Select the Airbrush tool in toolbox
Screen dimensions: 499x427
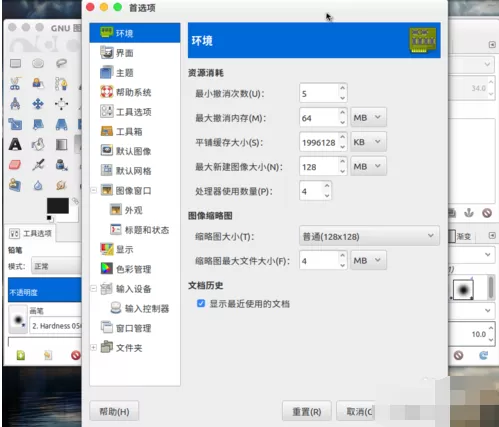38,164
